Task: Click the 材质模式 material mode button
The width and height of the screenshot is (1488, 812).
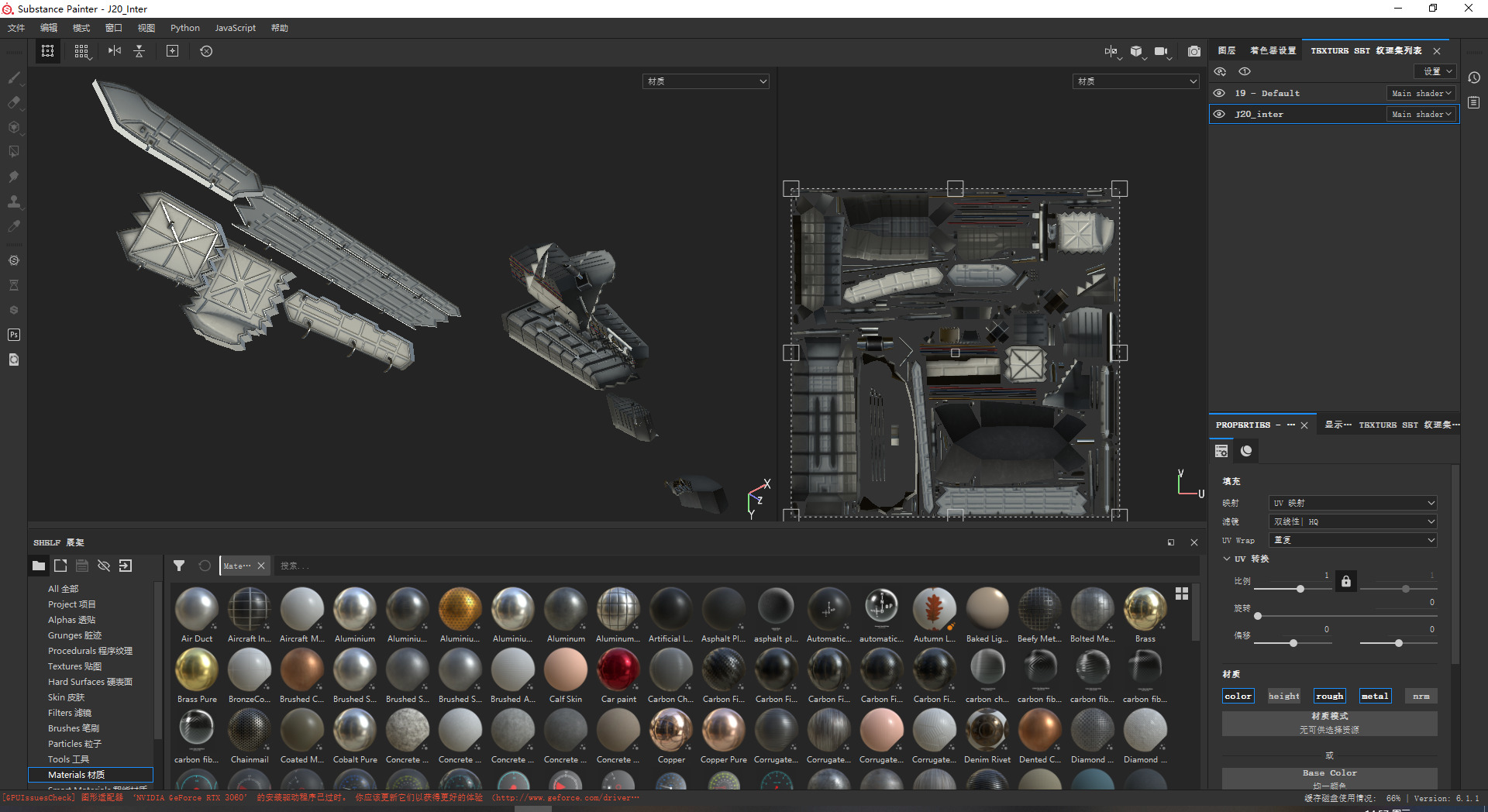Action: click(x=1330, y=723)
